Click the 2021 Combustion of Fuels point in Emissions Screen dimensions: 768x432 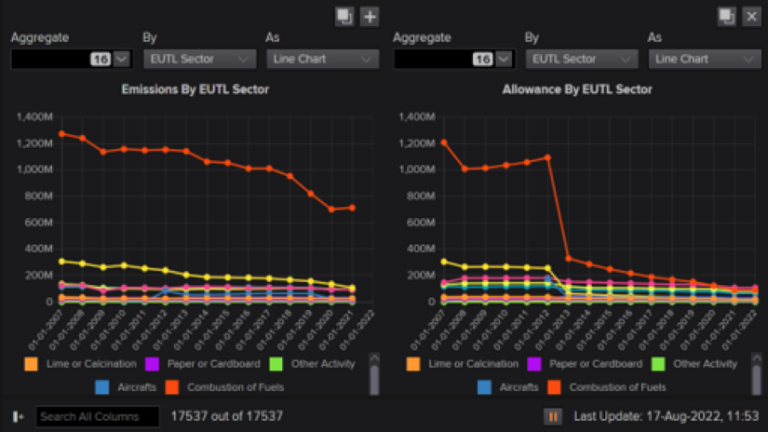tap(352, 208)
